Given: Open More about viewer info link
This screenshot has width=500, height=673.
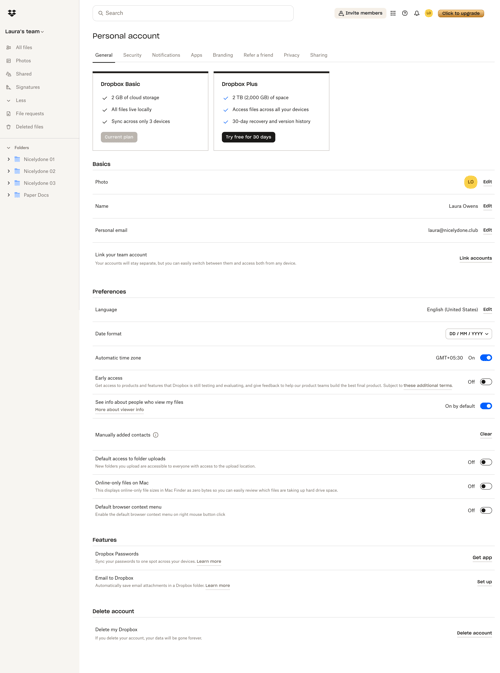Looking at the screenshot, I should (x=119, y=410).
